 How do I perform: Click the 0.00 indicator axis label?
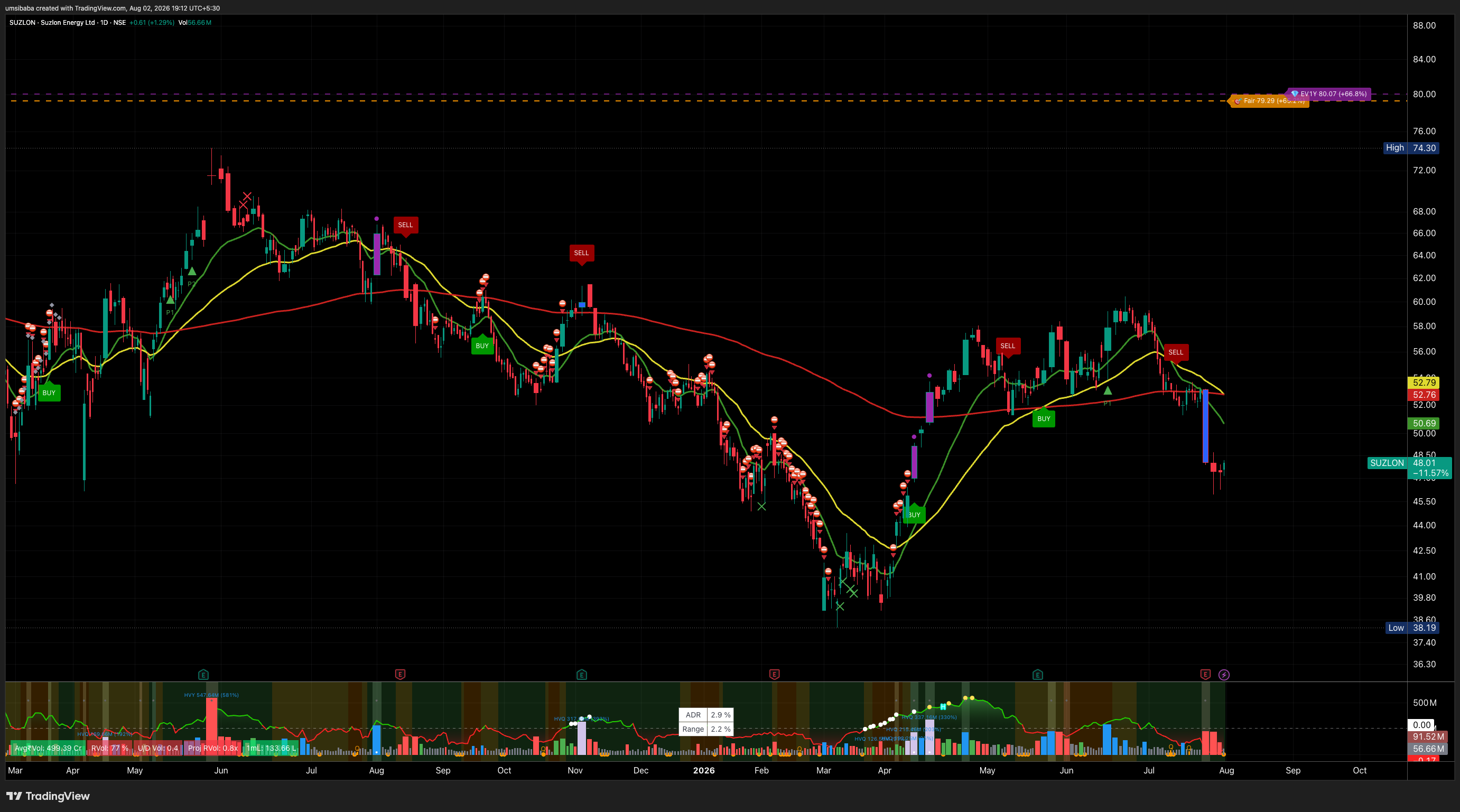point(1421,725)
